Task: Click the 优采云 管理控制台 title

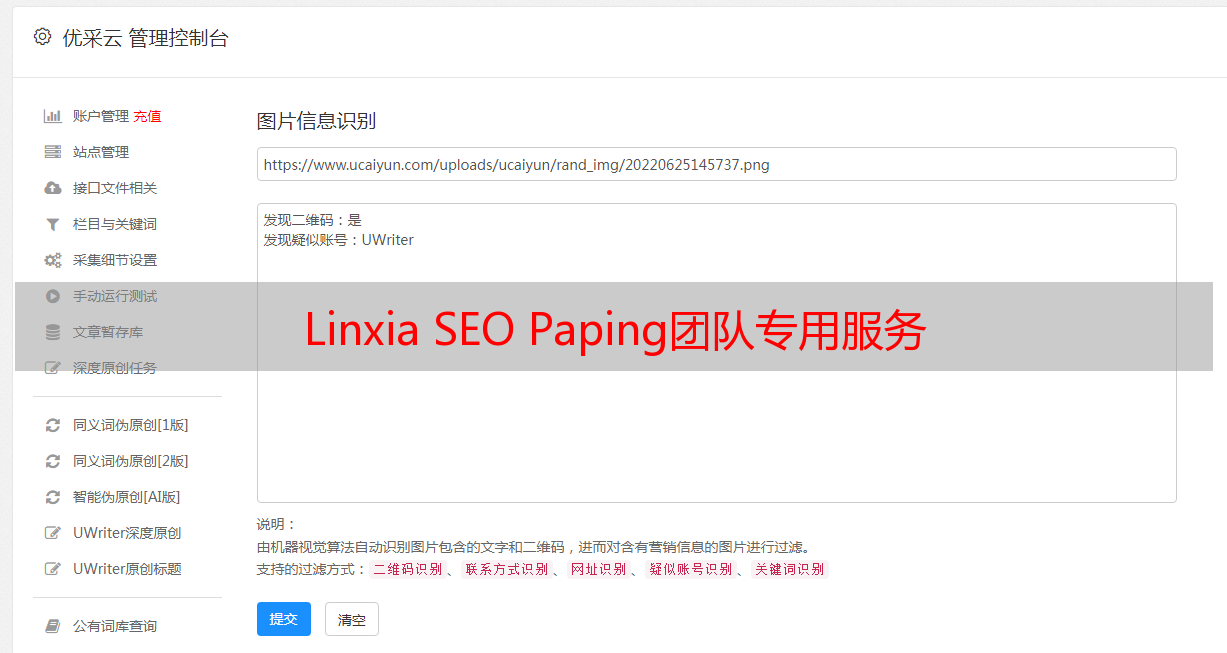Action: [145, 38]
